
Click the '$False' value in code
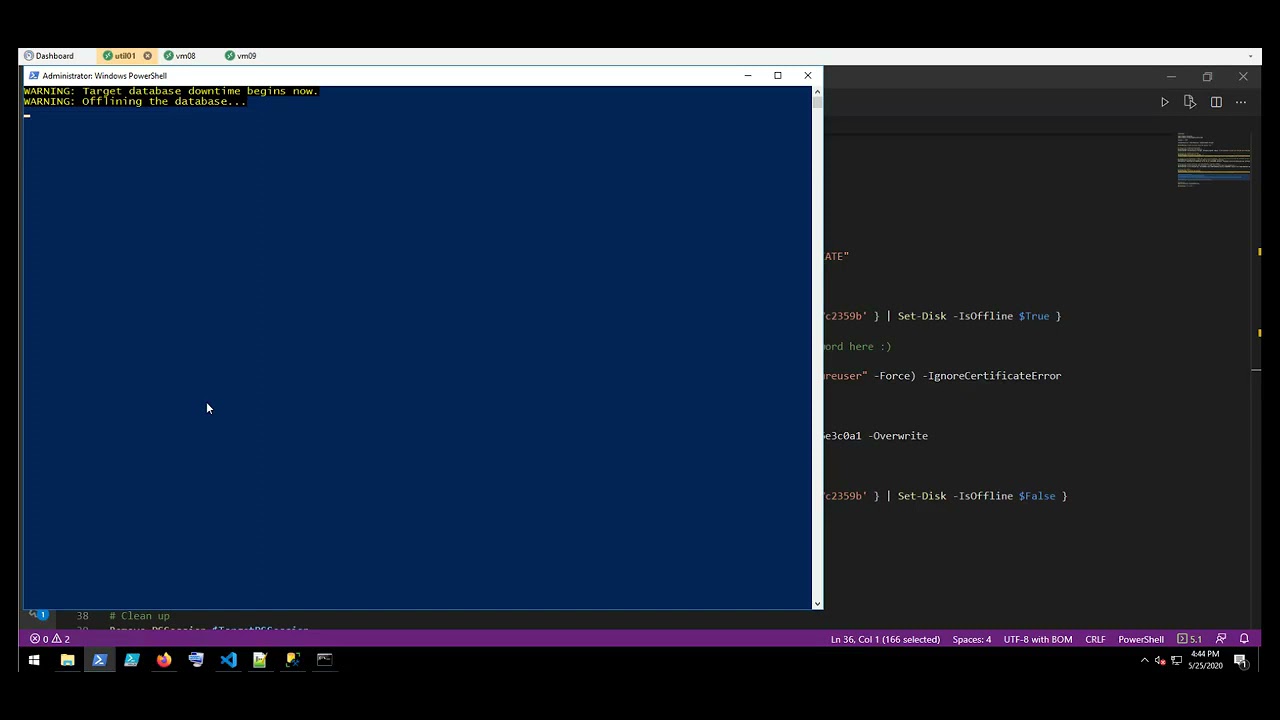[x=1037, y=496]
